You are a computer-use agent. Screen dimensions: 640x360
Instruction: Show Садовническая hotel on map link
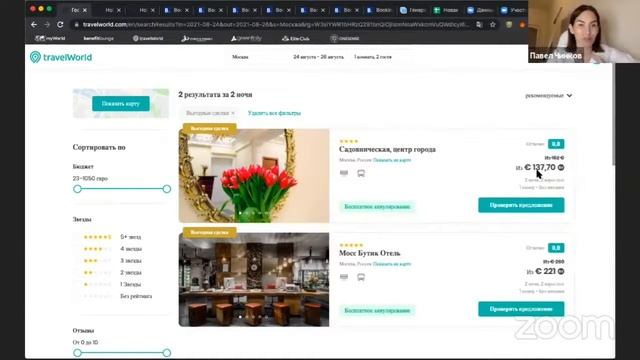click(x=392, y=160)
